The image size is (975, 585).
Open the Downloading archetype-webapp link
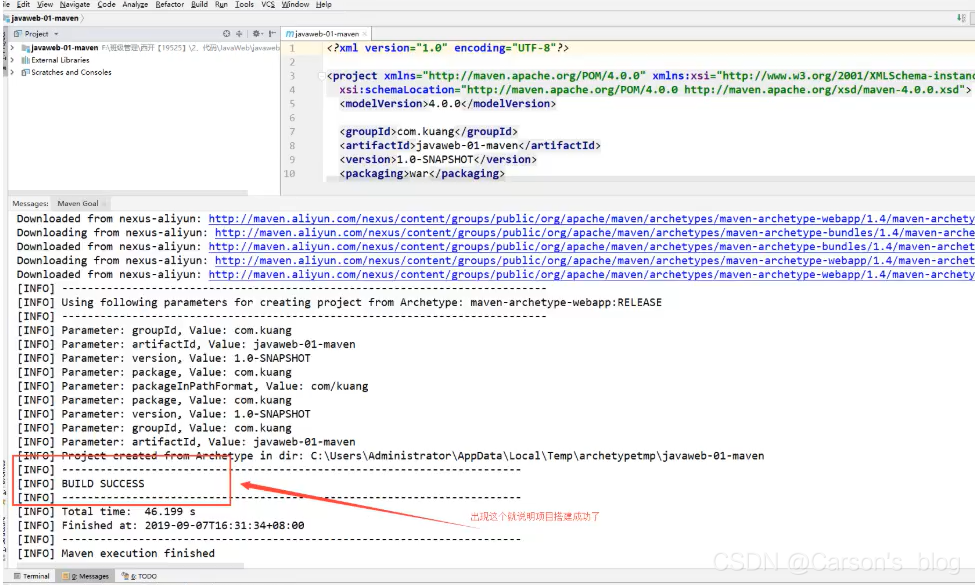coord(594,260)
